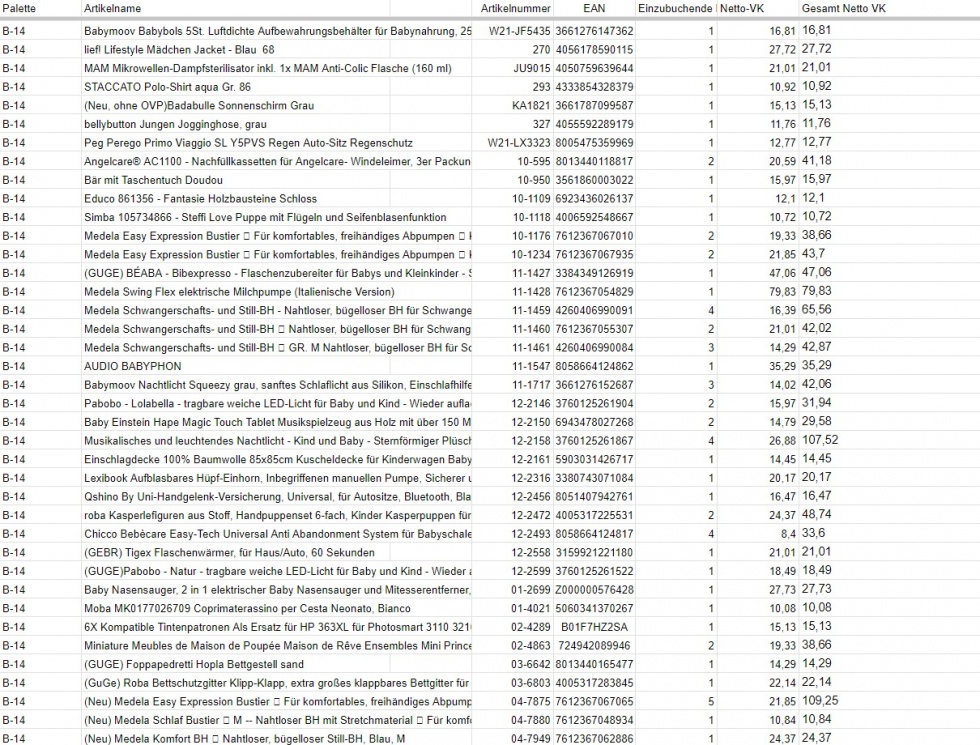This screenshot has width=980, height=745.
Task: Click Pabobo Lolabella LED-Licht cell
Action: [278, 404]
